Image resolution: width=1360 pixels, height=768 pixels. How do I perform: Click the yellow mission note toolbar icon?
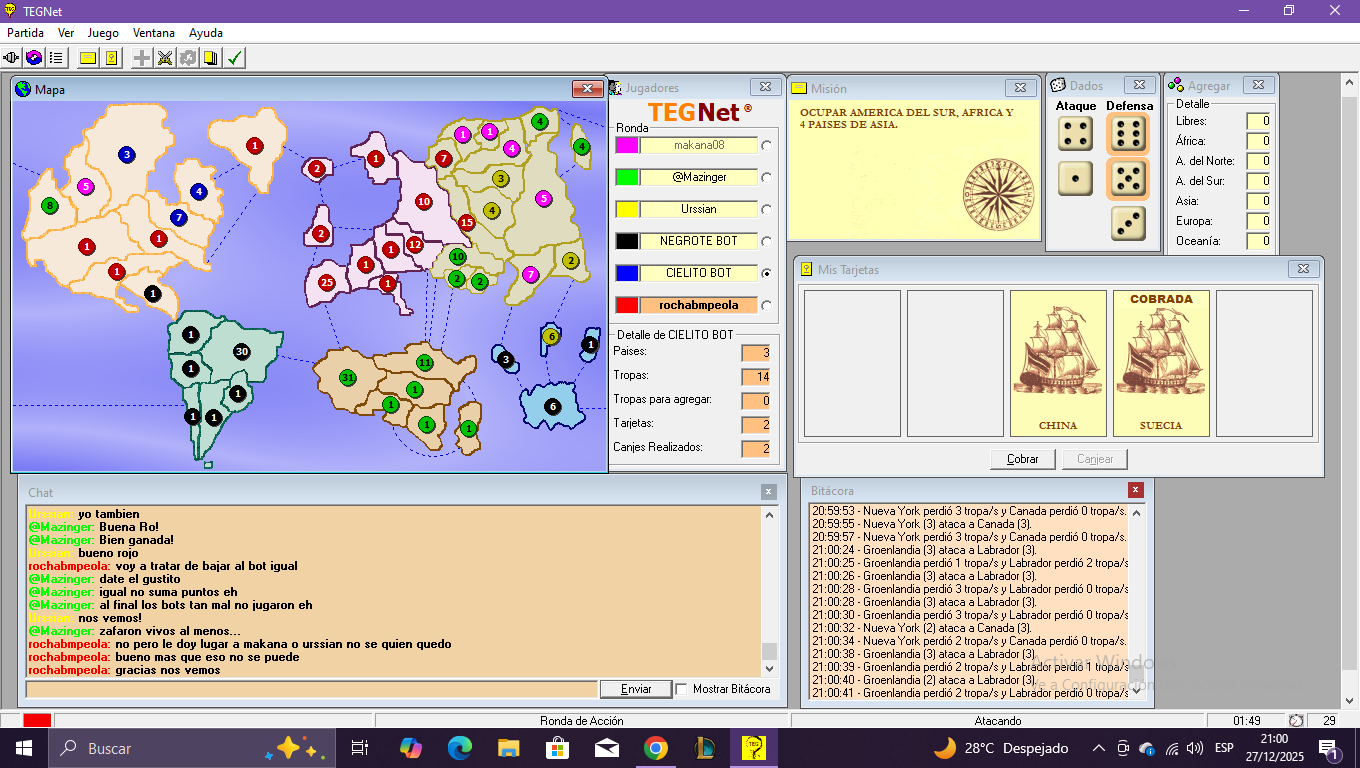point(88,58)
